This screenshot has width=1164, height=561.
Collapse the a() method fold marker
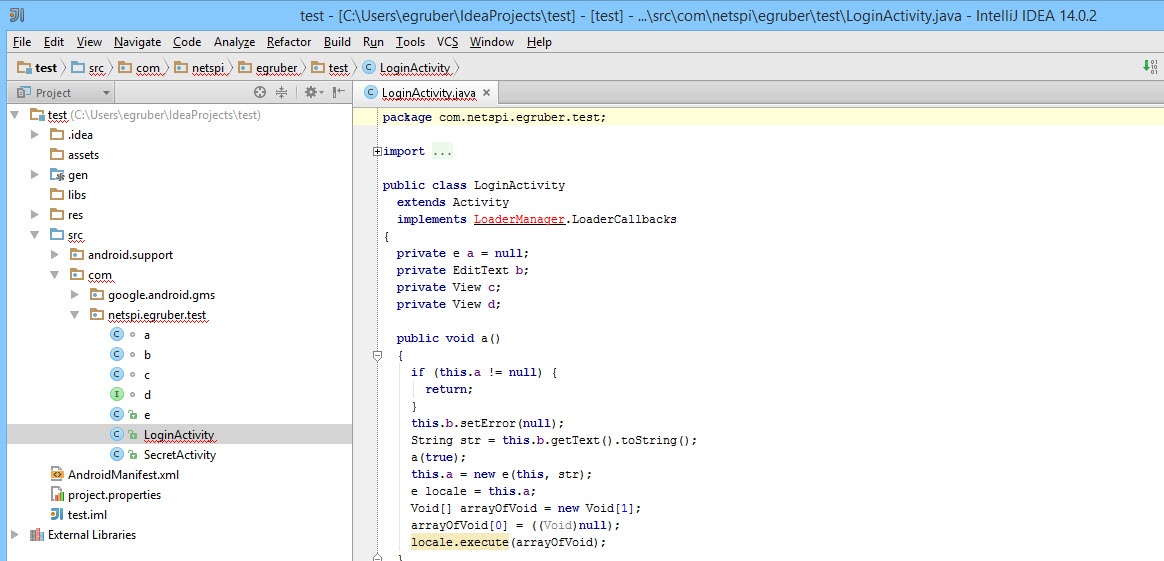pos(377,355)
